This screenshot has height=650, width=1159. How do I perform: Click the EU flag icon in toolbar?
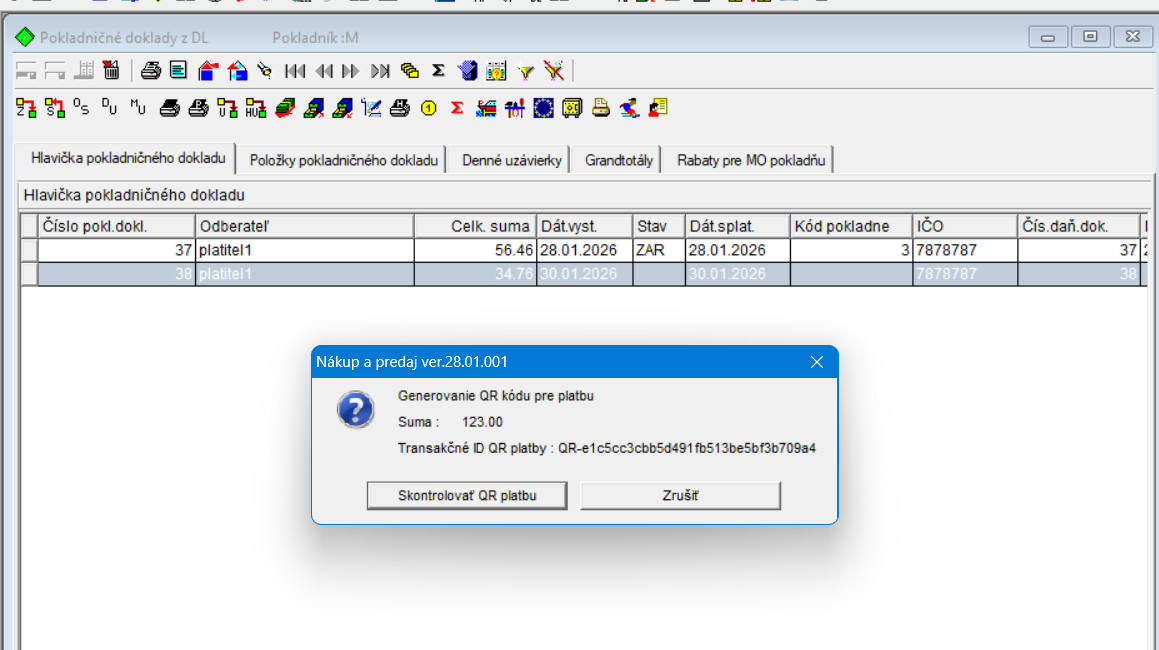pos(543,108)
